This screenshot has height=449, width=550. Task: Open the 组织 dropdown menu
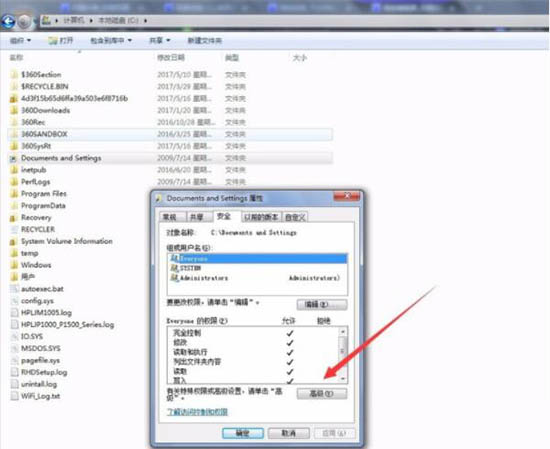(x=20, y=41)
